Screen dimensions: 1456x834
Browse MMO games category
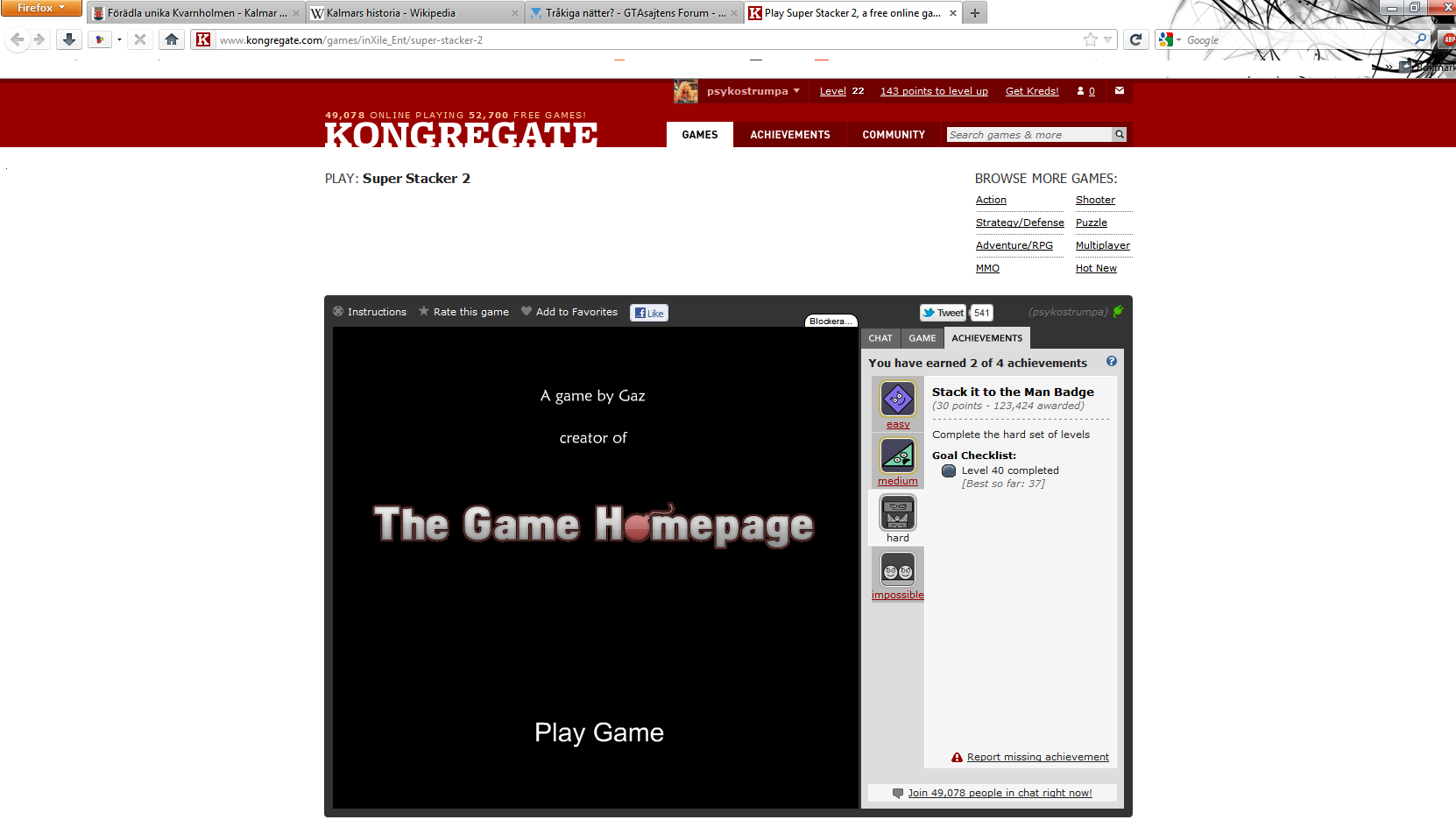point(987,268)
